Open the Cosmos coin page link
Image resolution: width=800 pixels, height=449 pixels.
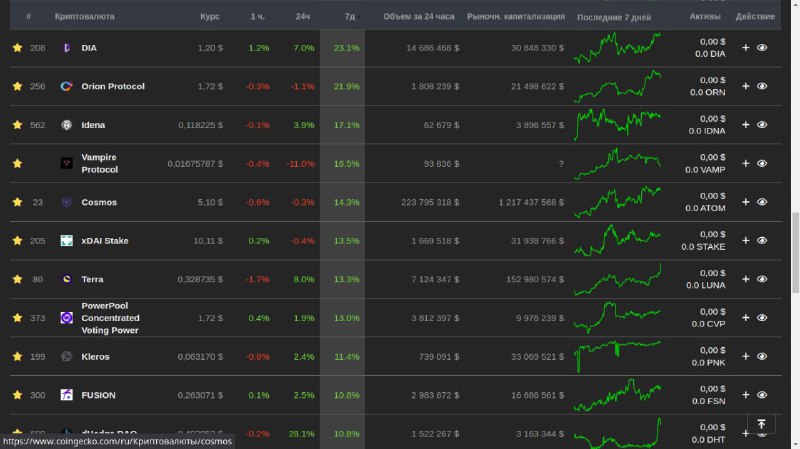tap(99, 202)
